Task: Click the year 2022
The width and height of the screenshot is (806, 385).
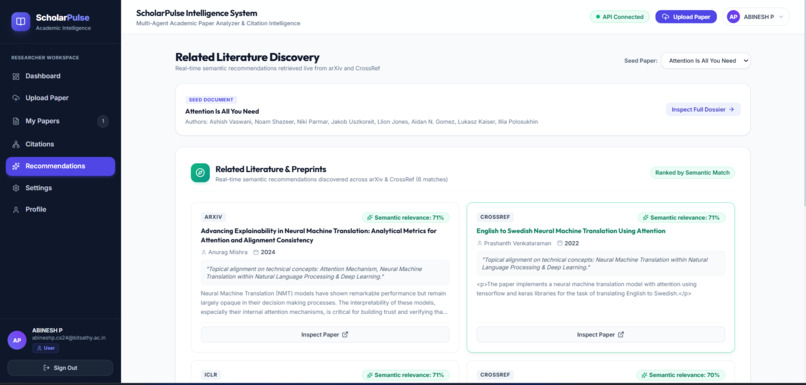Action: click(572, 243)
